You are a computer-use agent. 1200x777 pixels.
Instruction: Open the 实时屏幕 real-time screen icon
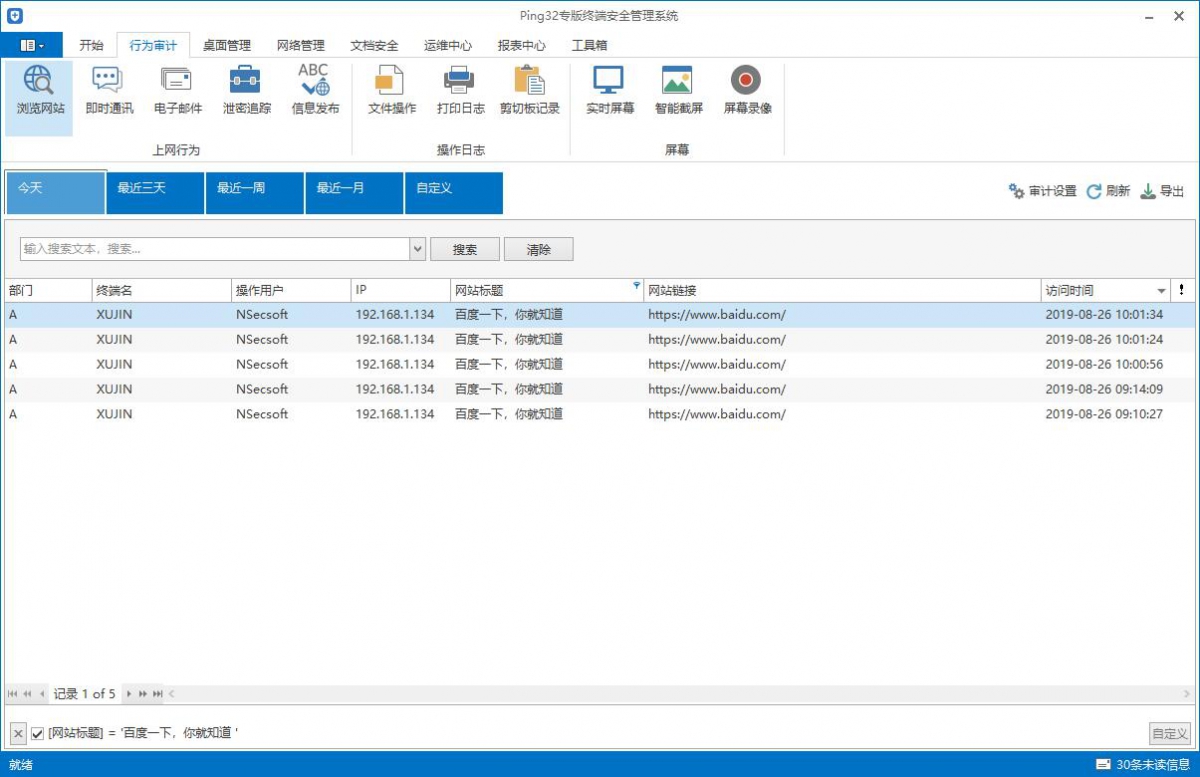pyautogui.click(x=609, y=92)
